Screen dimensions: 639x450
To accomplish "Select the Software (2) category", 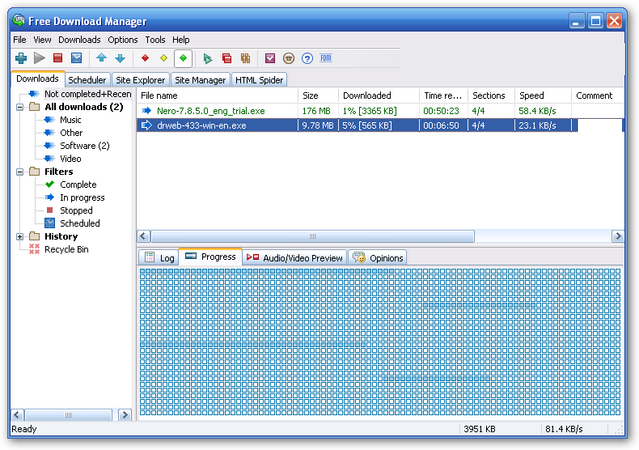I will coord(85,146).
